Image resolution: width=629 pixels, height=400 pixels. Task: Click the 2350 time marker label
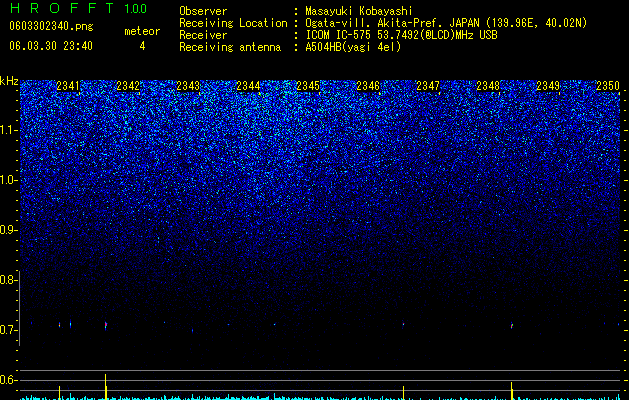608,86
